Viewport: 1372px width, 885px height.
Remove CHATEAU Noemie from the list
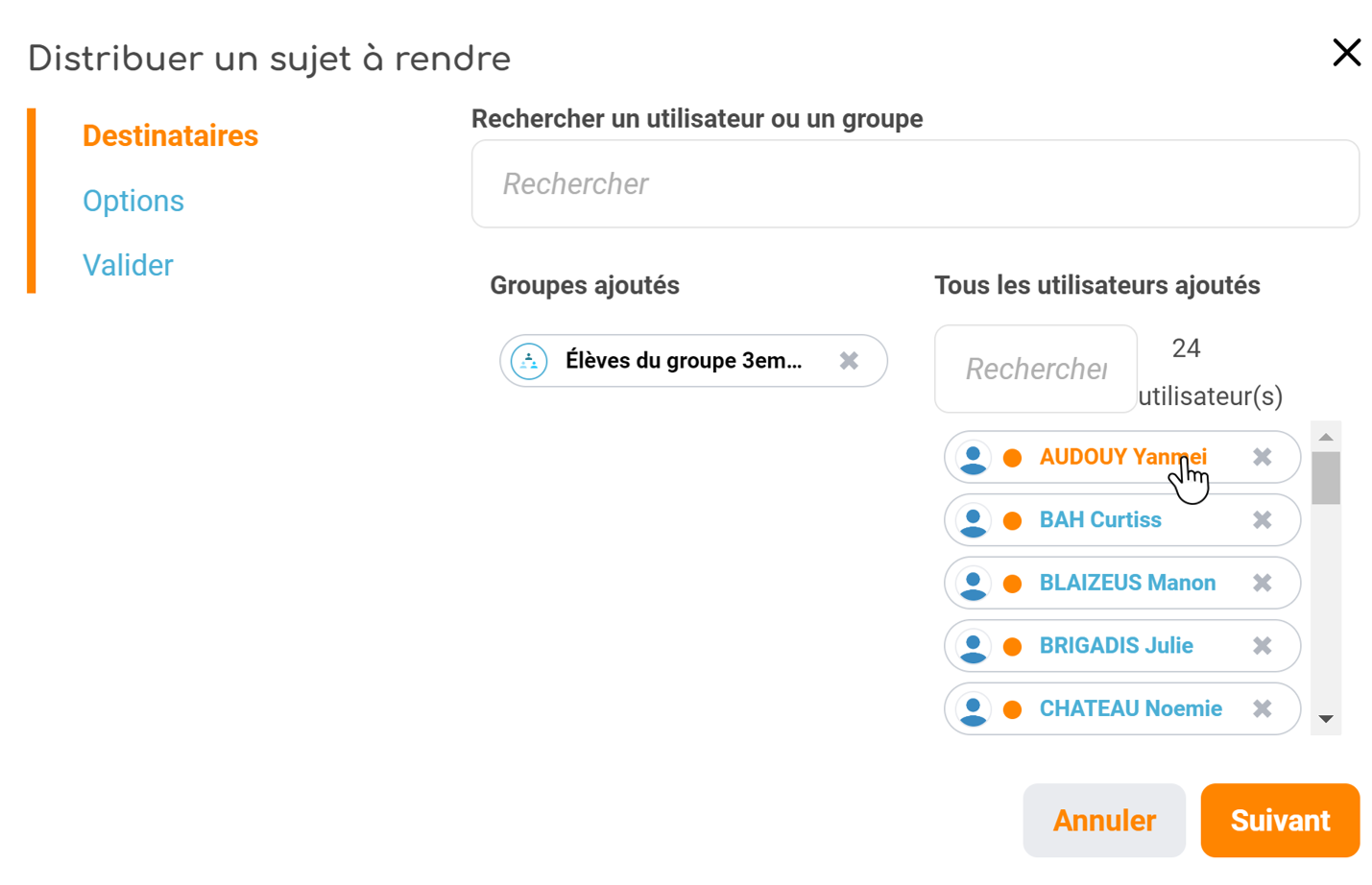(1262, 708)
